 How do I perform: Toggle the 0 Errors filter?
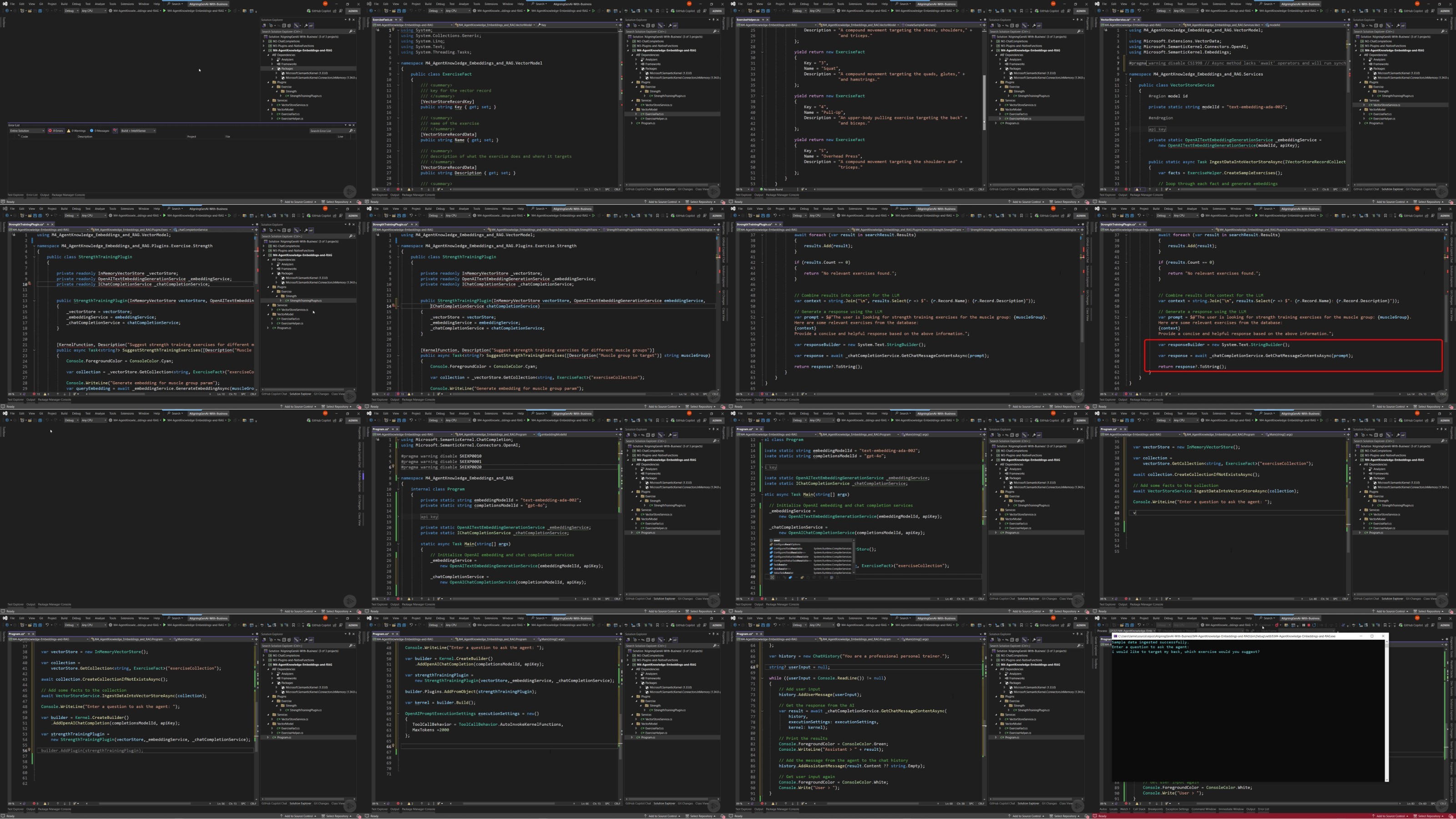56,131
